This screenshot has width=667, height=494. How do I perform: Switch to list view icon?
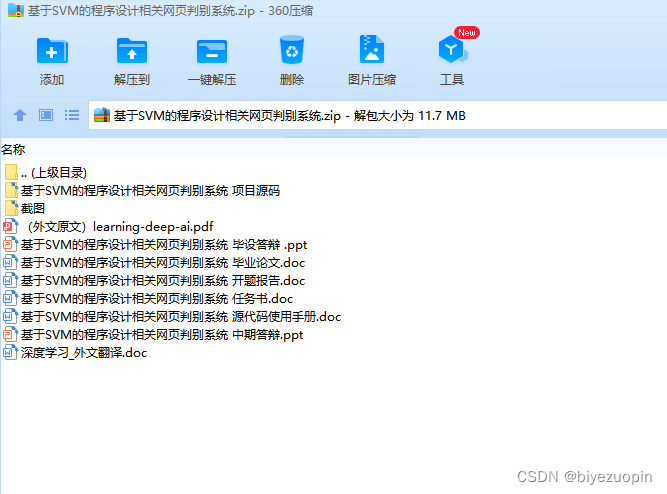tap(72, 115)
